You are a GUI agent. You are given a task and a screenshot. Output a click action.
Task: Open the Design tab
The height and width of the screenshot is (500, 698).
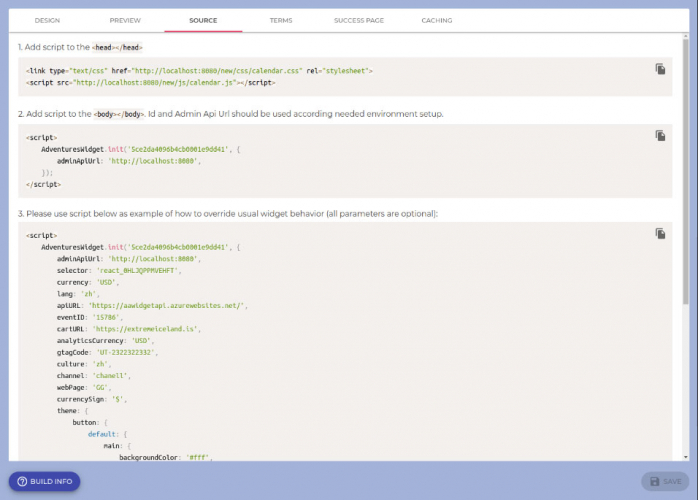coord(47,20)
